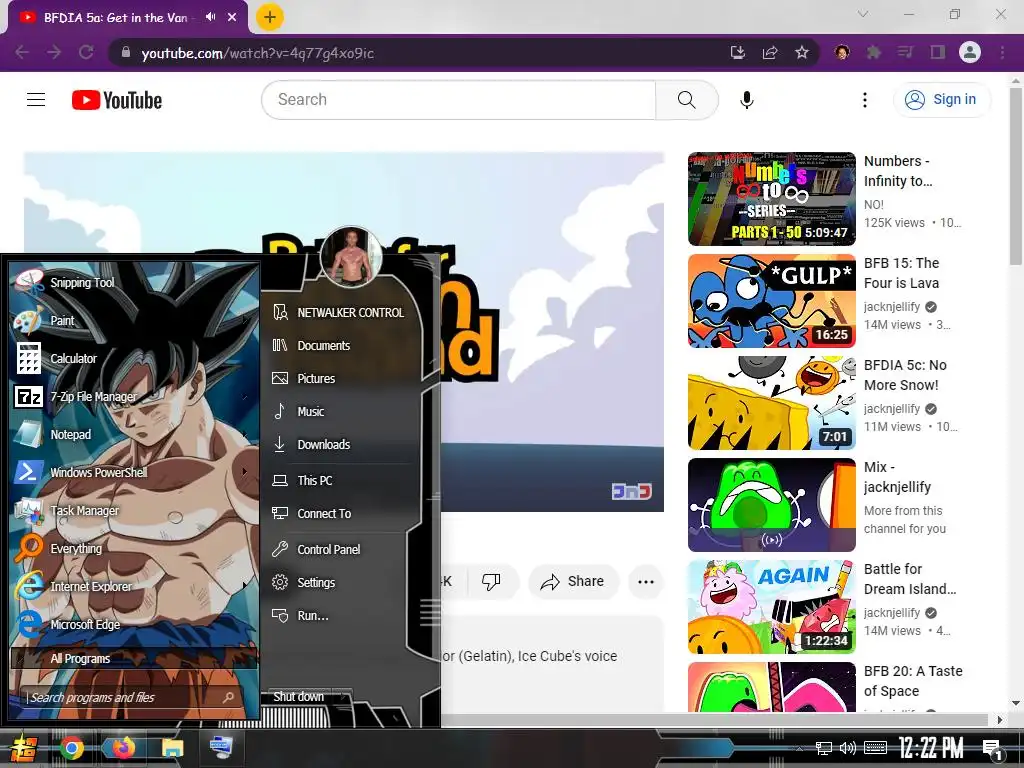Click the share this page icon
Screen dimensions: 1024x768
[770, 52]
